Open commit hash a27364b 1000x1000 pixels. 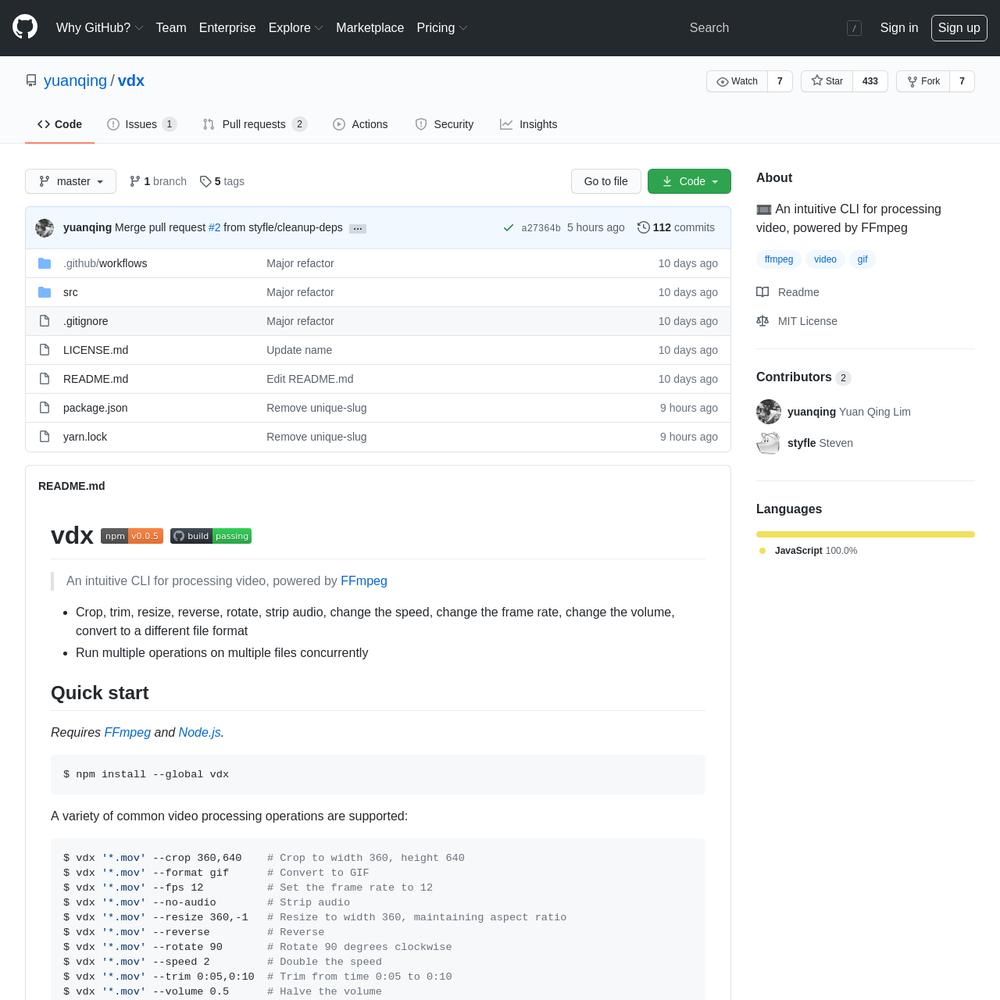[x=541, y=228]
